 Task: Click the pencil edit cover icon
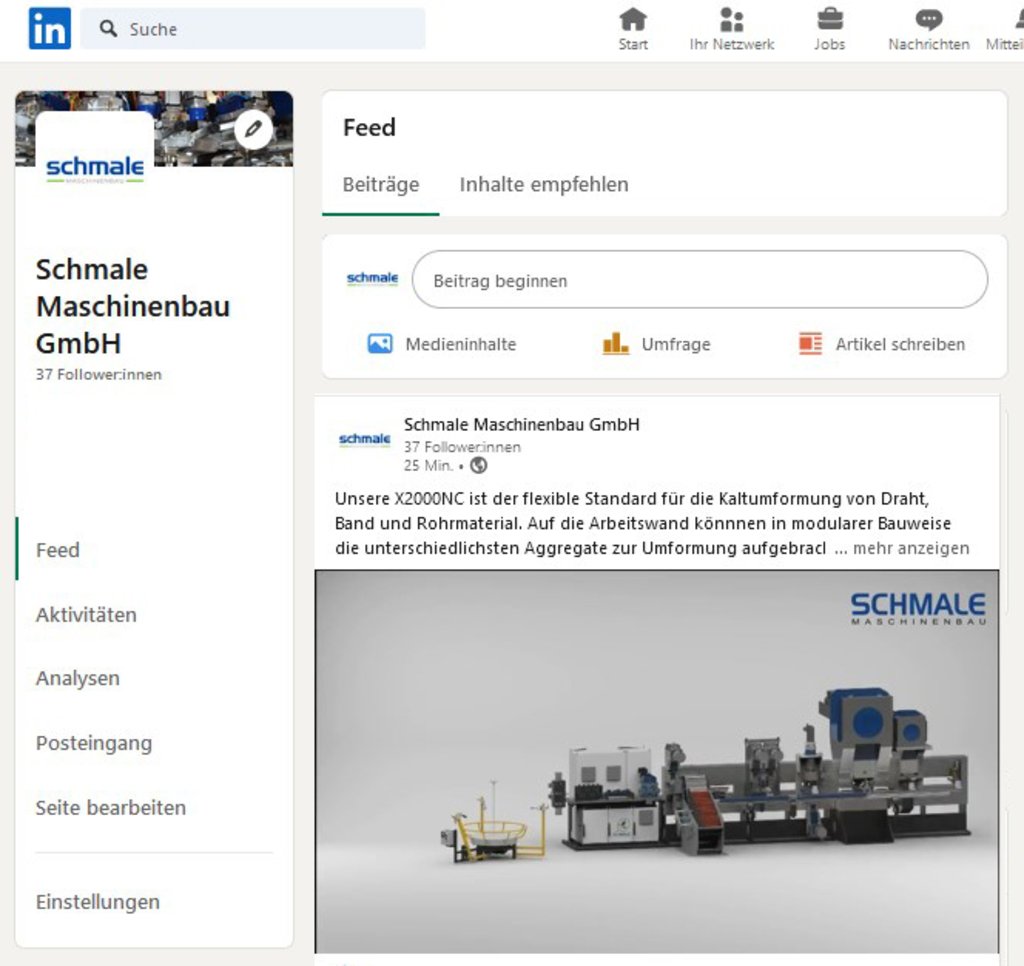(253, 129)
